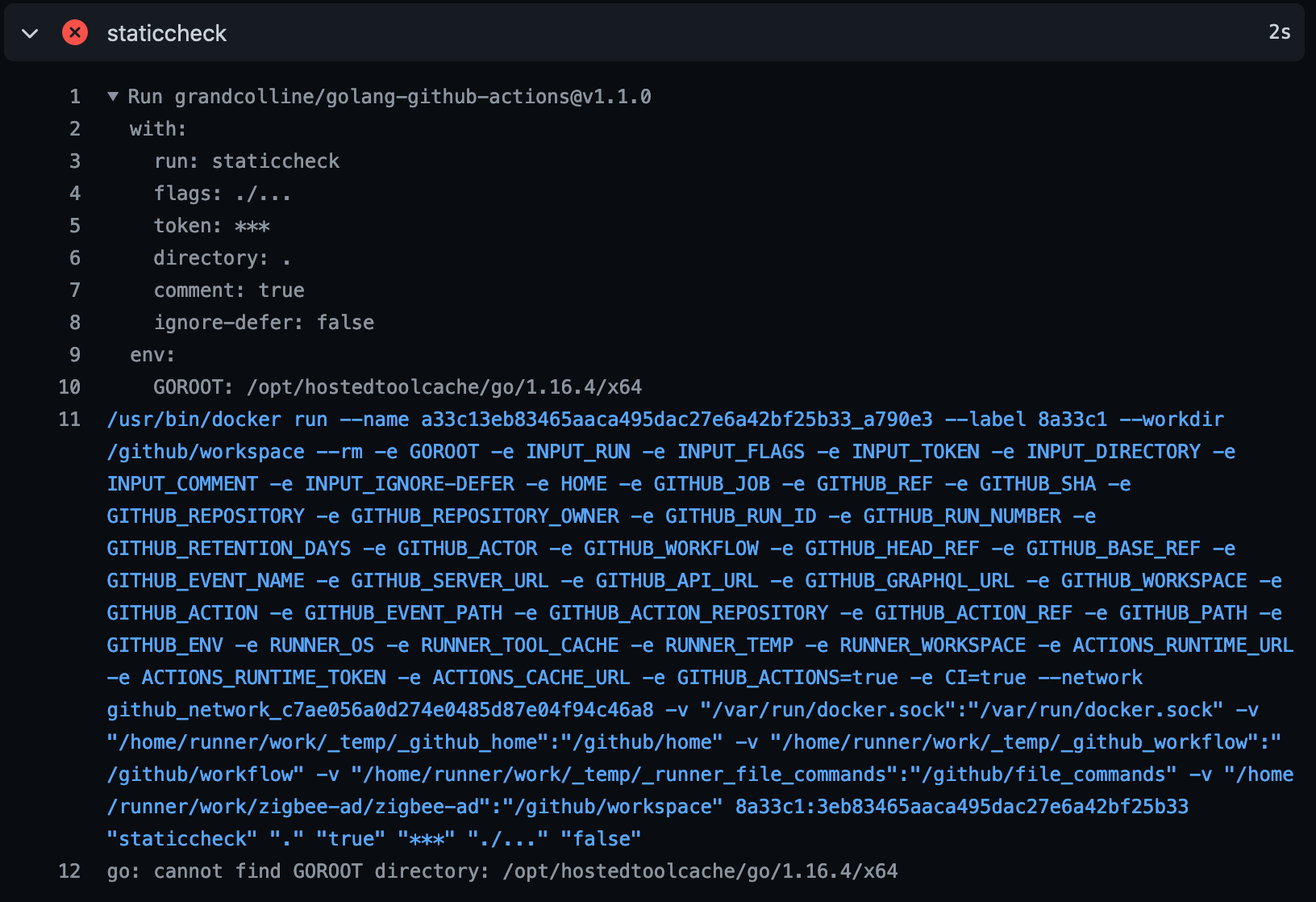Click 'ACTIONS_RUNTIME_TOKEN' command text

click(264, 678)
